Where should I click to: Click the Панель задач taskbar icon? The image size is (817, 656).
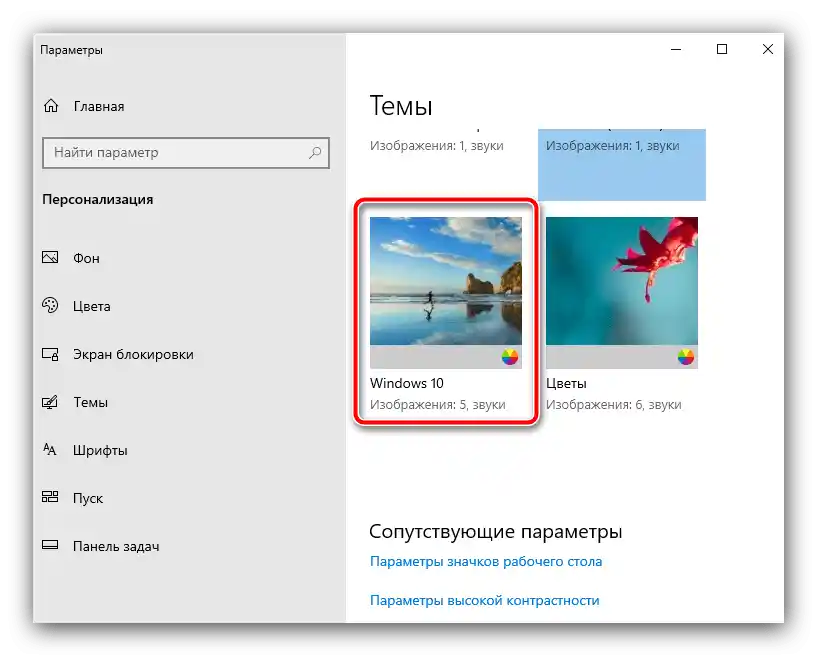pos(50,545)
